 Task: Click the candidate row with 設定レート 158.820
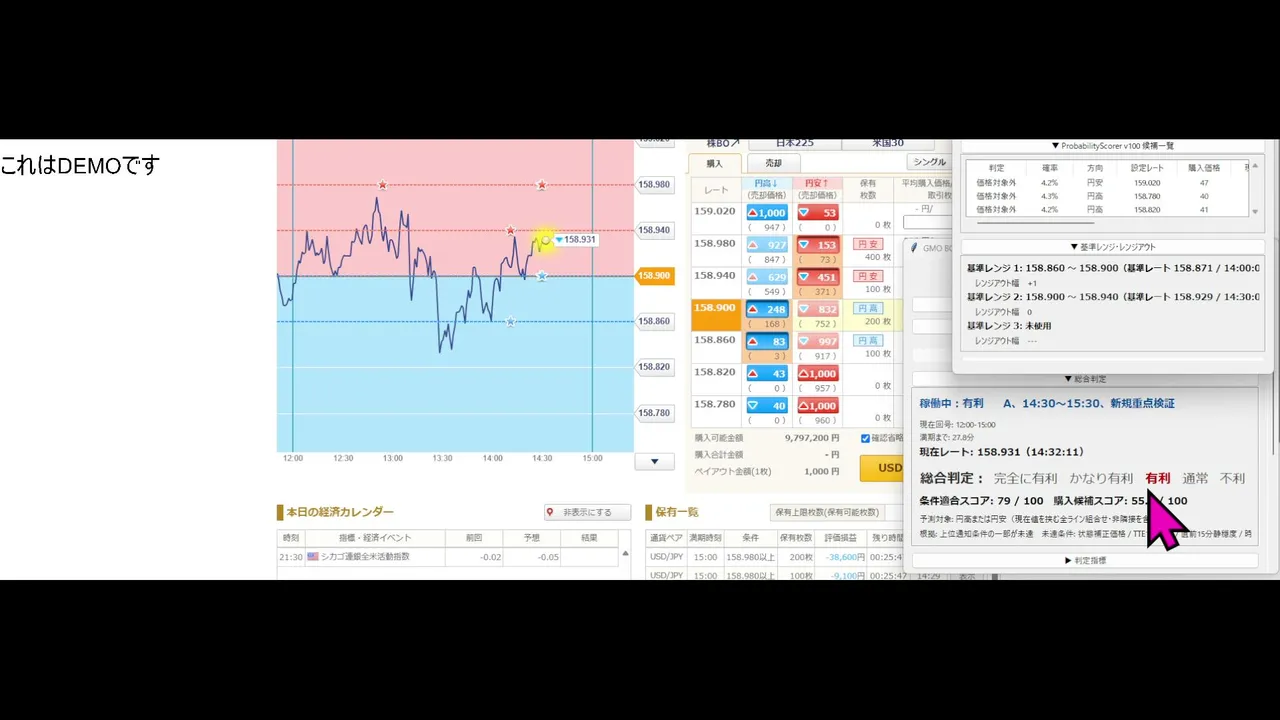(1107, 210)
